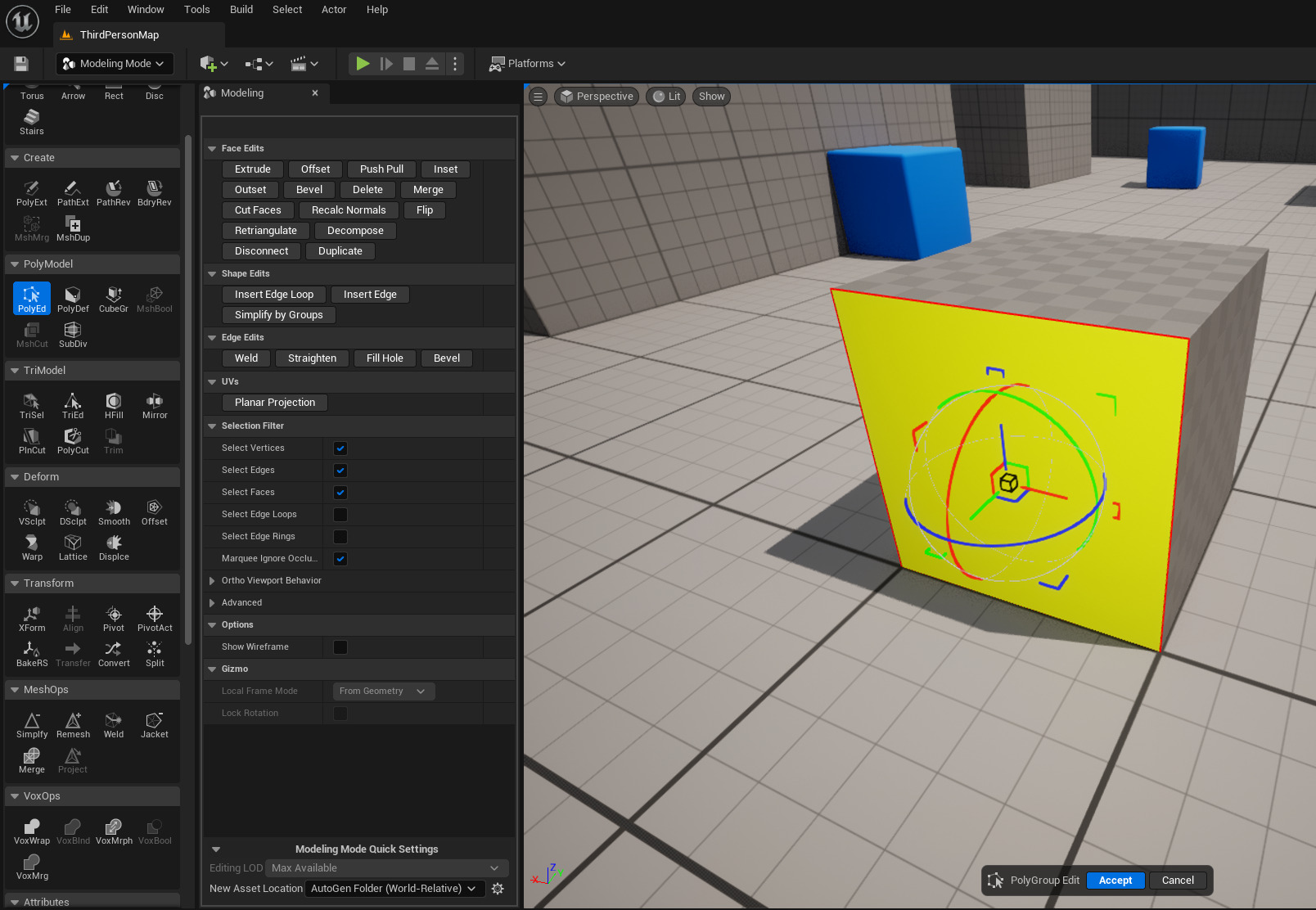Open the CubeGr cube grid tool

114,299
